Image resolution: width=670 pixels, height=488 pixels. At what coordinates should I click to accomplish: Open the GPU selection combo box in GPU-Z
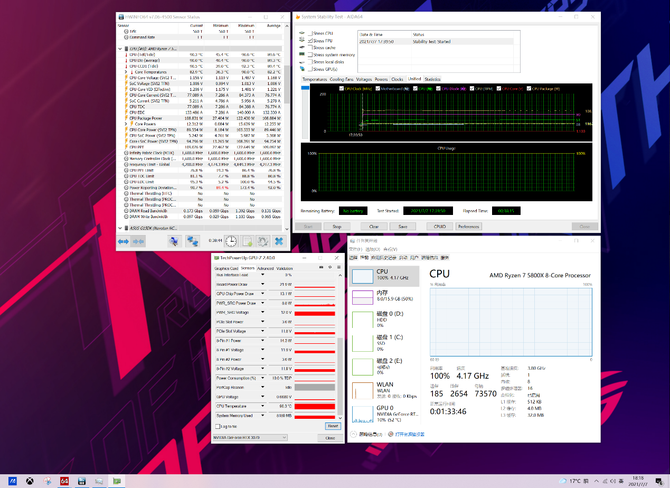coord(250,438)
